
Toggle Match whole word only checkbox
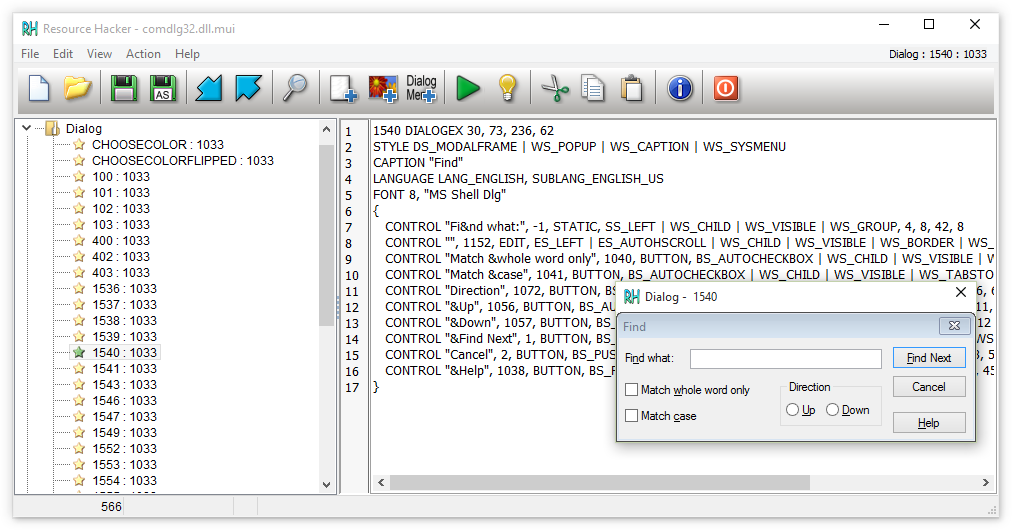[631, 390]
